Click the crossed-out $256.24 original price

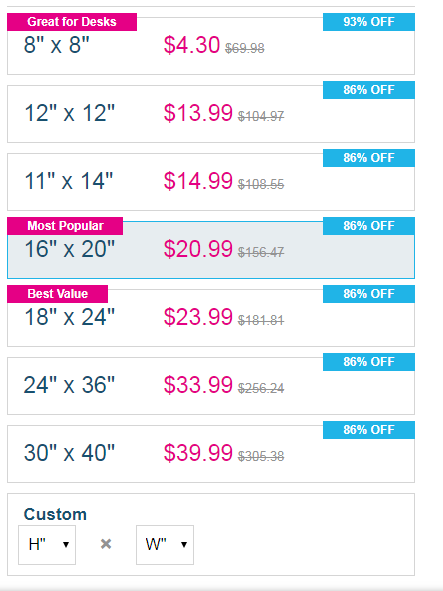click(261, 388)
